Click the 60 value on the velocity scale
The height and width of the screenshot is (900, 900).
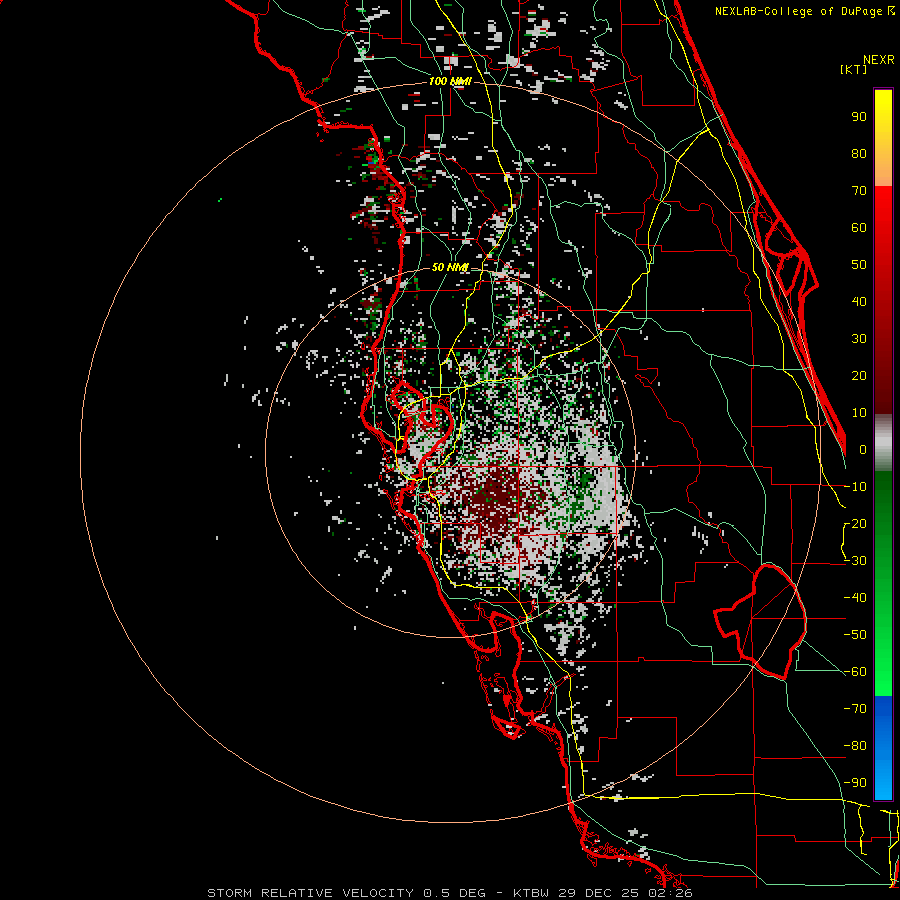(859, 227)
